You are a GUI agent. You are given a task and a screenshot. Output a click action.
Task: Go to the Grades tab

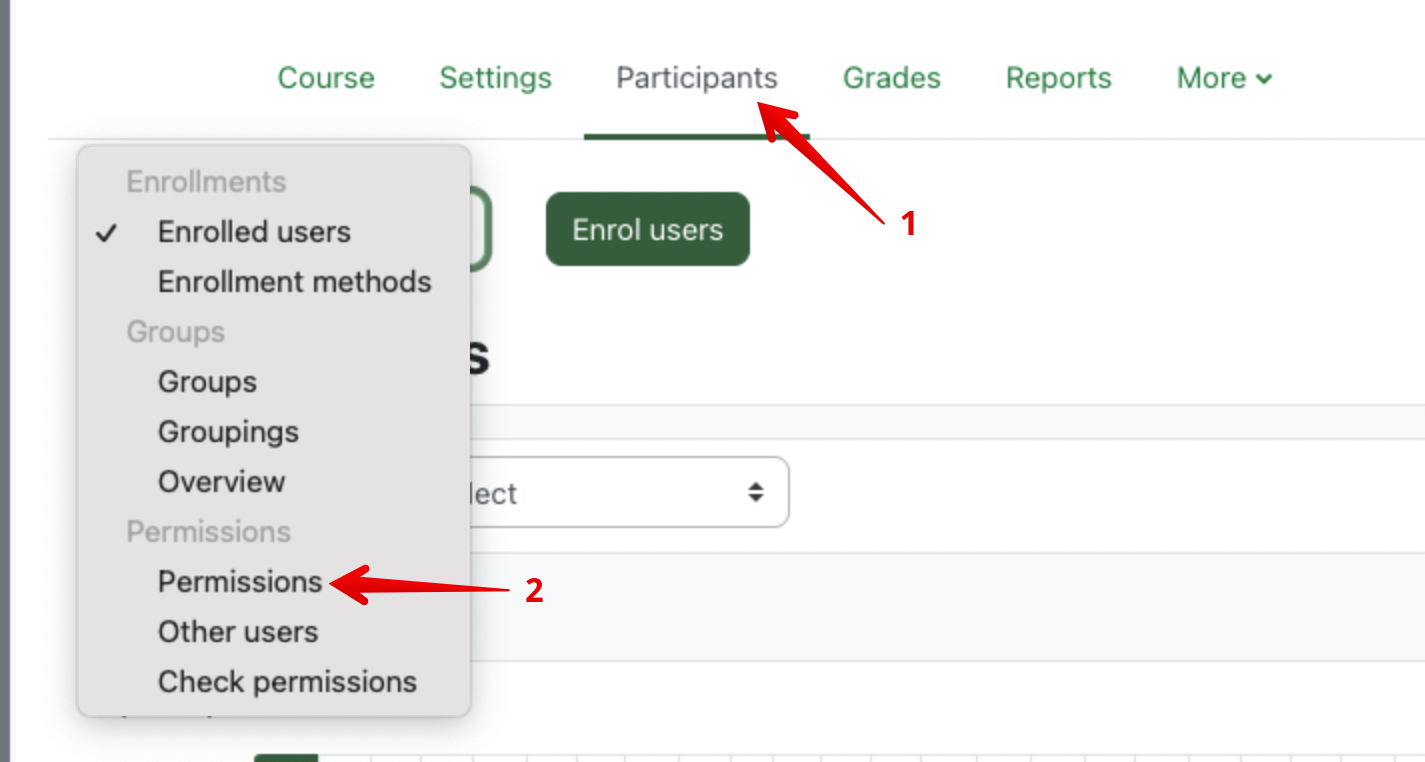891,78
